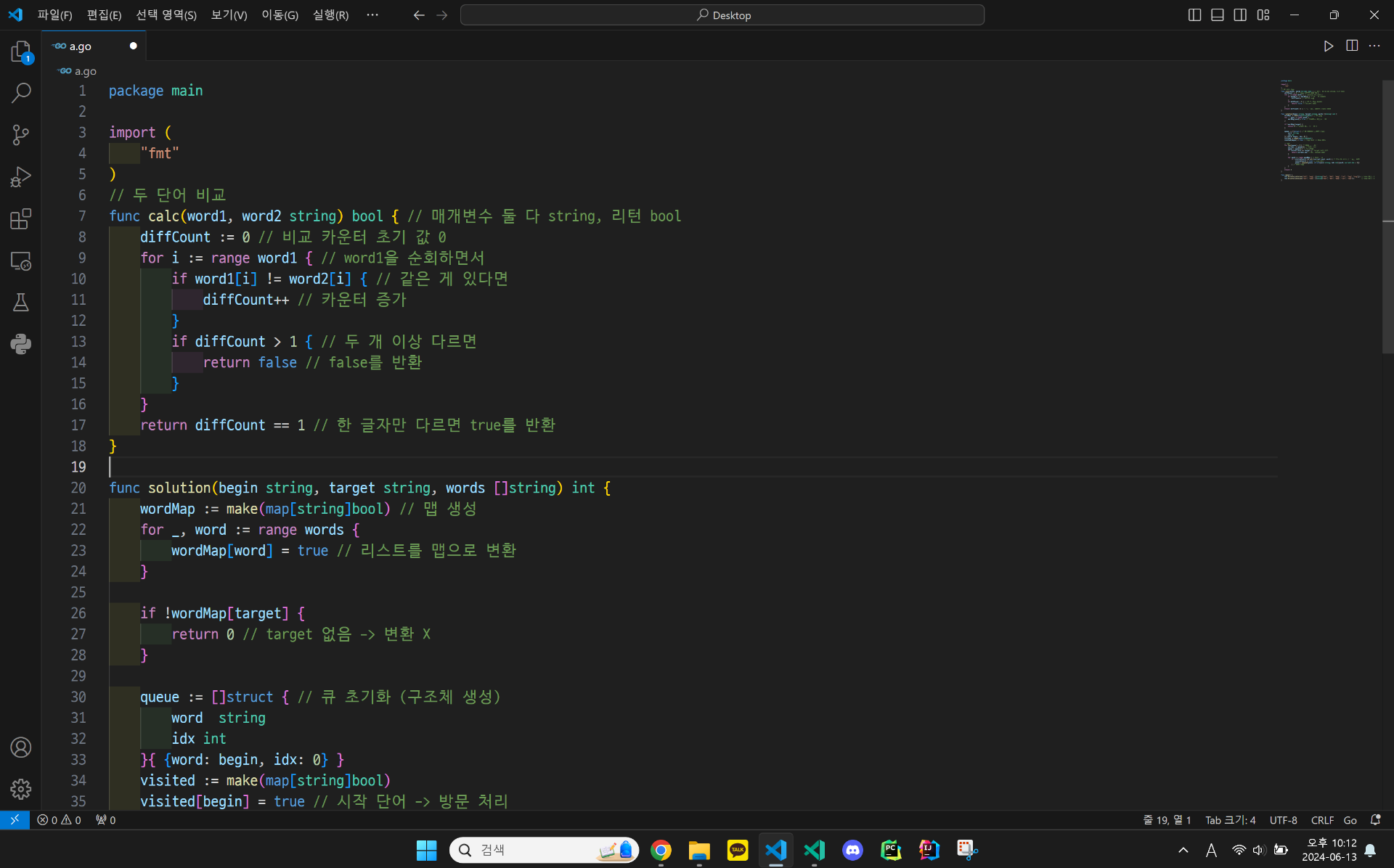Screen dimensions: 1394x868
Task: Change Tab 크기: 4 indentation setting
Action: 1230,820
